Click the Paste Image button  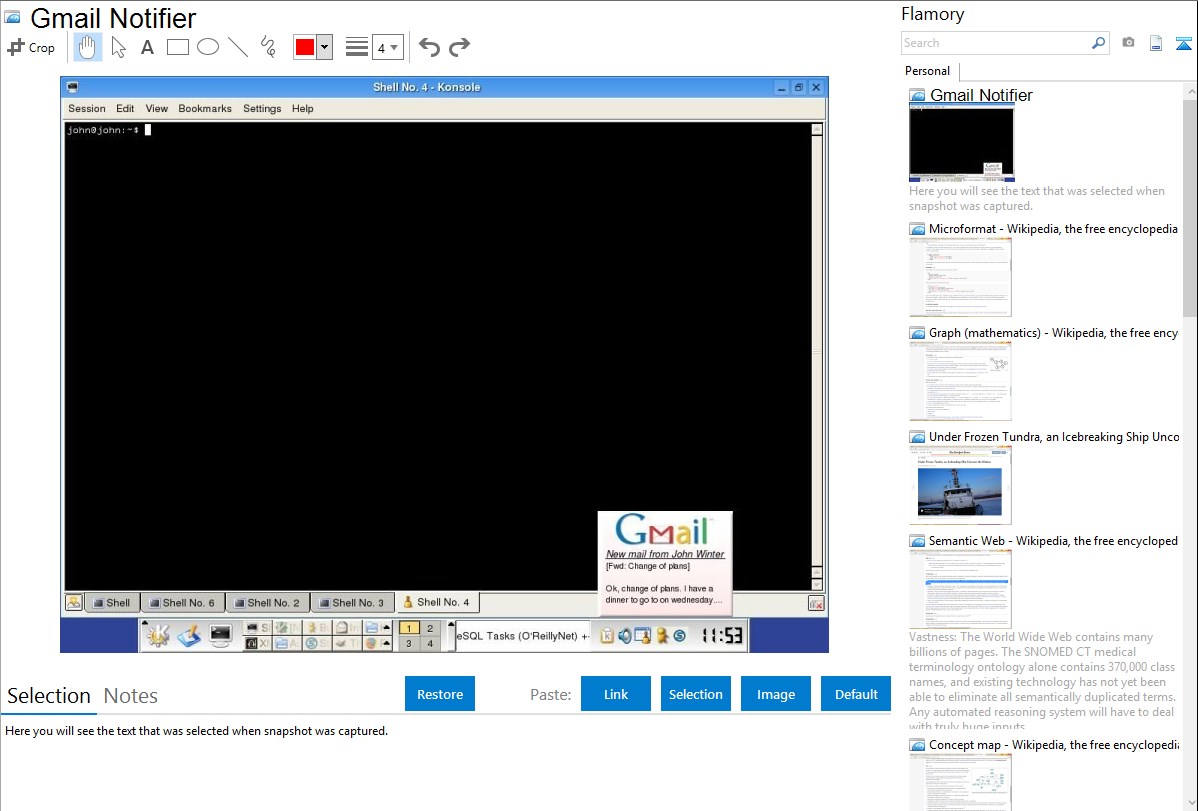[x=776, y=694]
